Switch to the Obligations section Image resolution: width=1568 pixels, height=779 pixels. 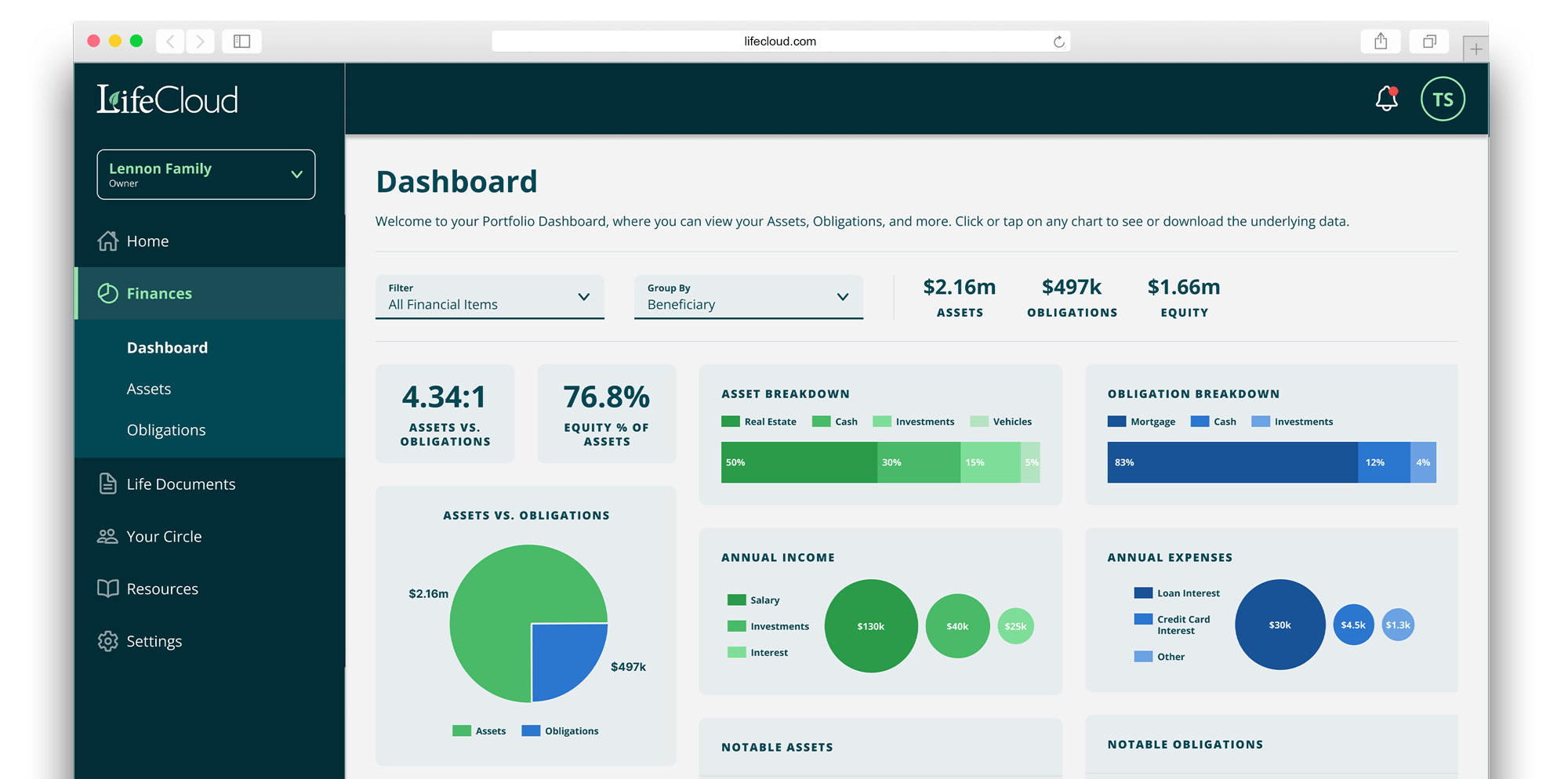166,429
